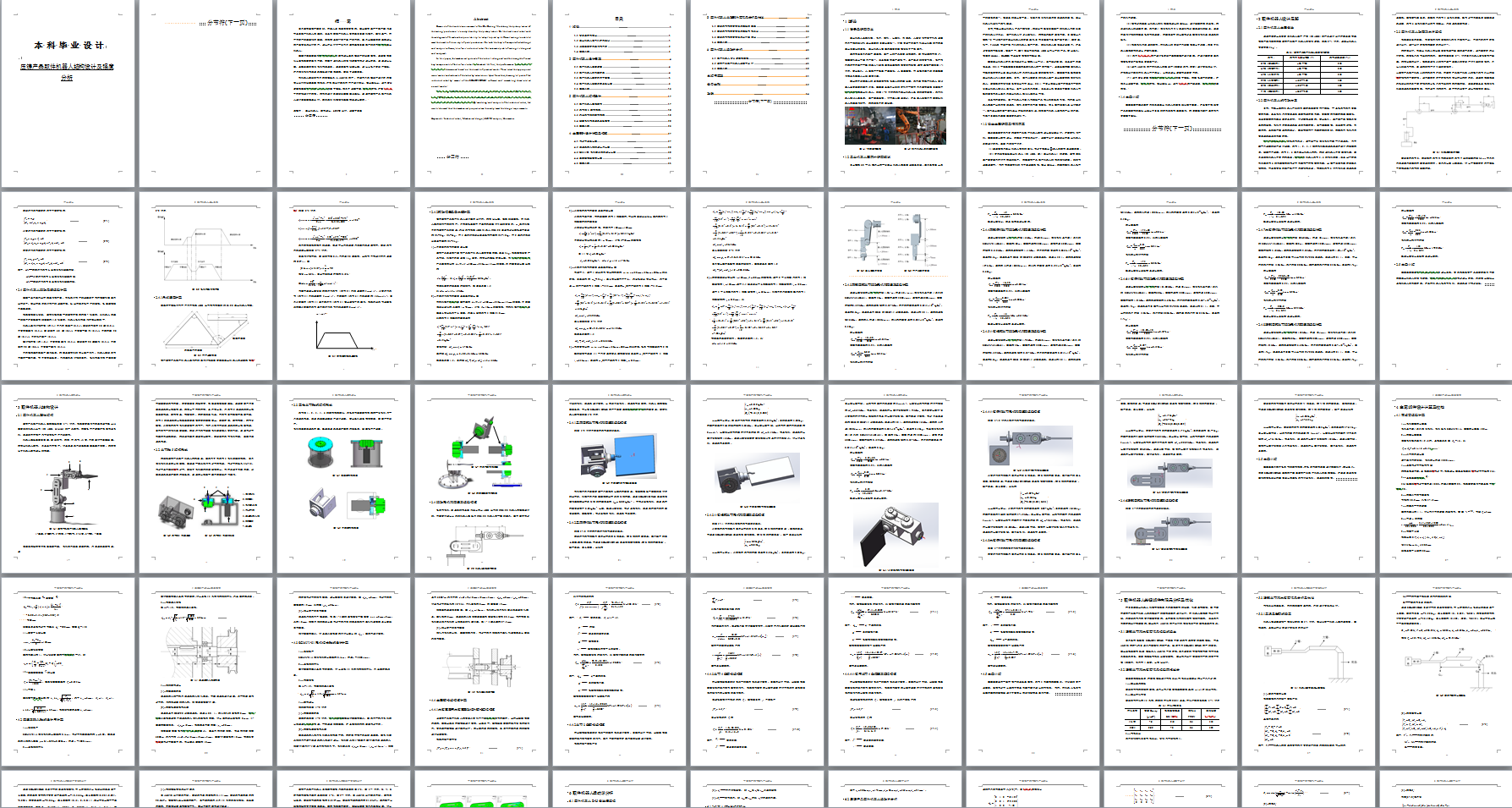Click the section view beside the cyan cylinder

(x=367, y=453)
